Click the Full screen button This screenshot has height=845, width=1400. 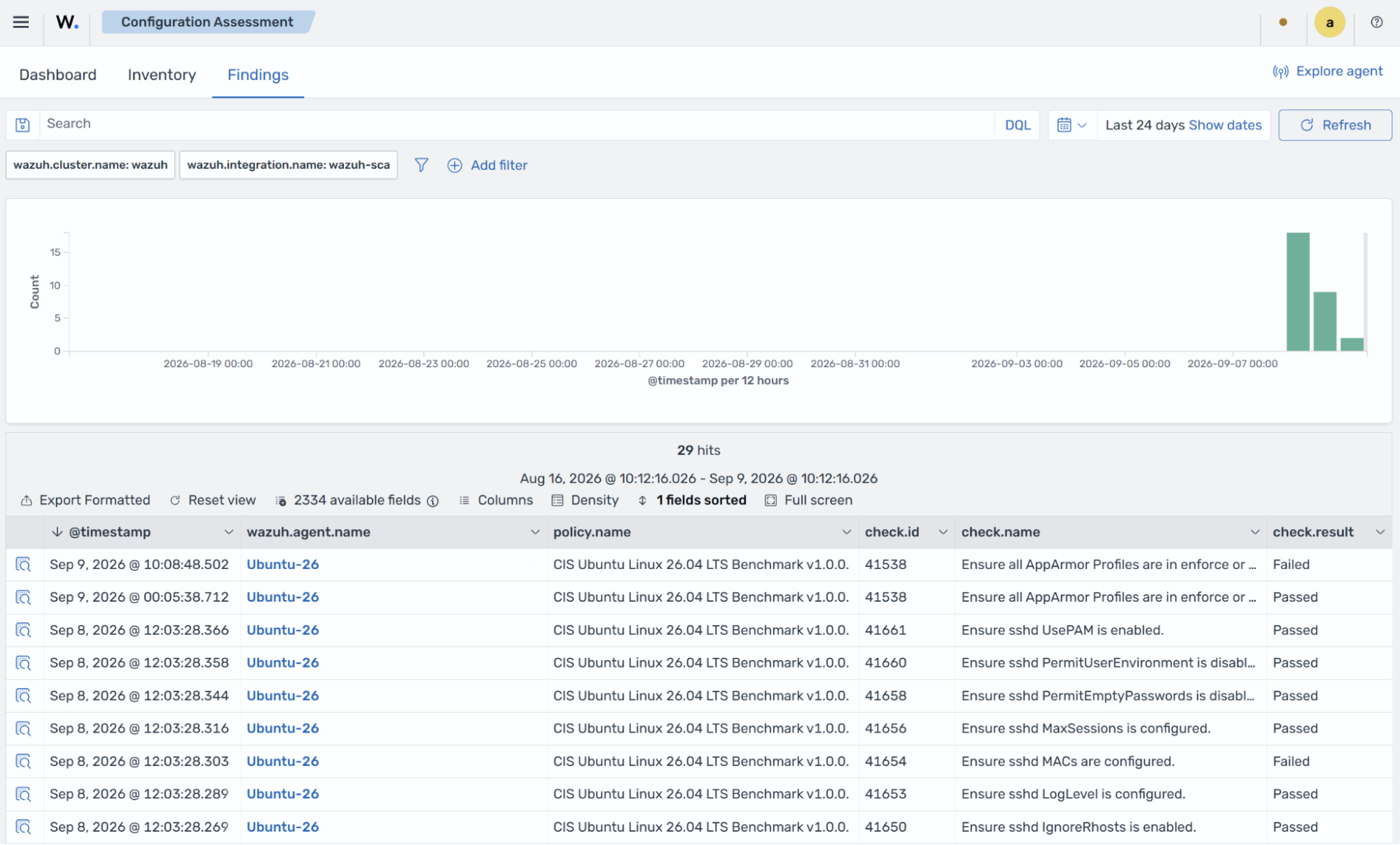click(809, 500)
